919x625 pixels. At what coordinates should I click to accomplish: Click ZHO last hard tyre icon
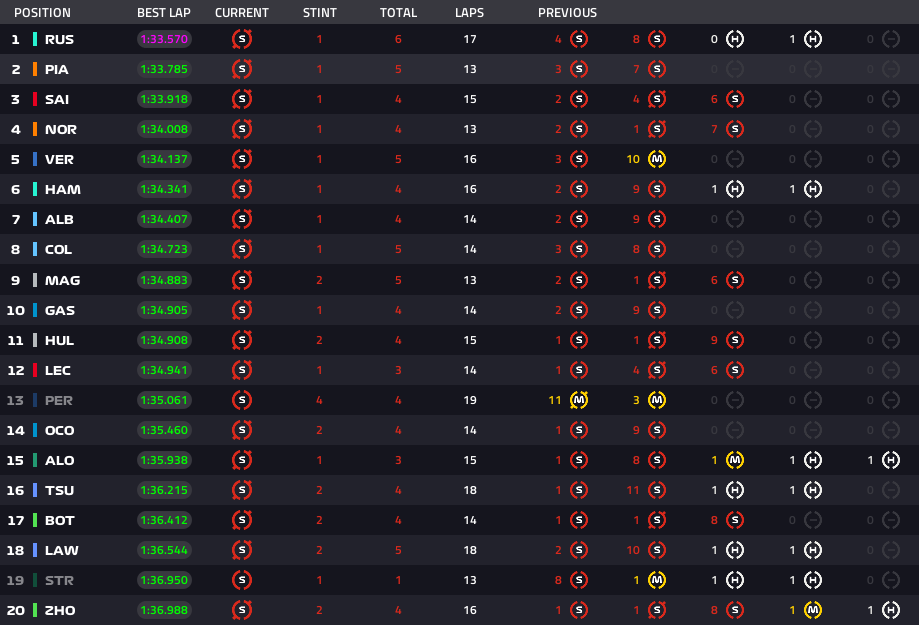click(x=890, y=610)
